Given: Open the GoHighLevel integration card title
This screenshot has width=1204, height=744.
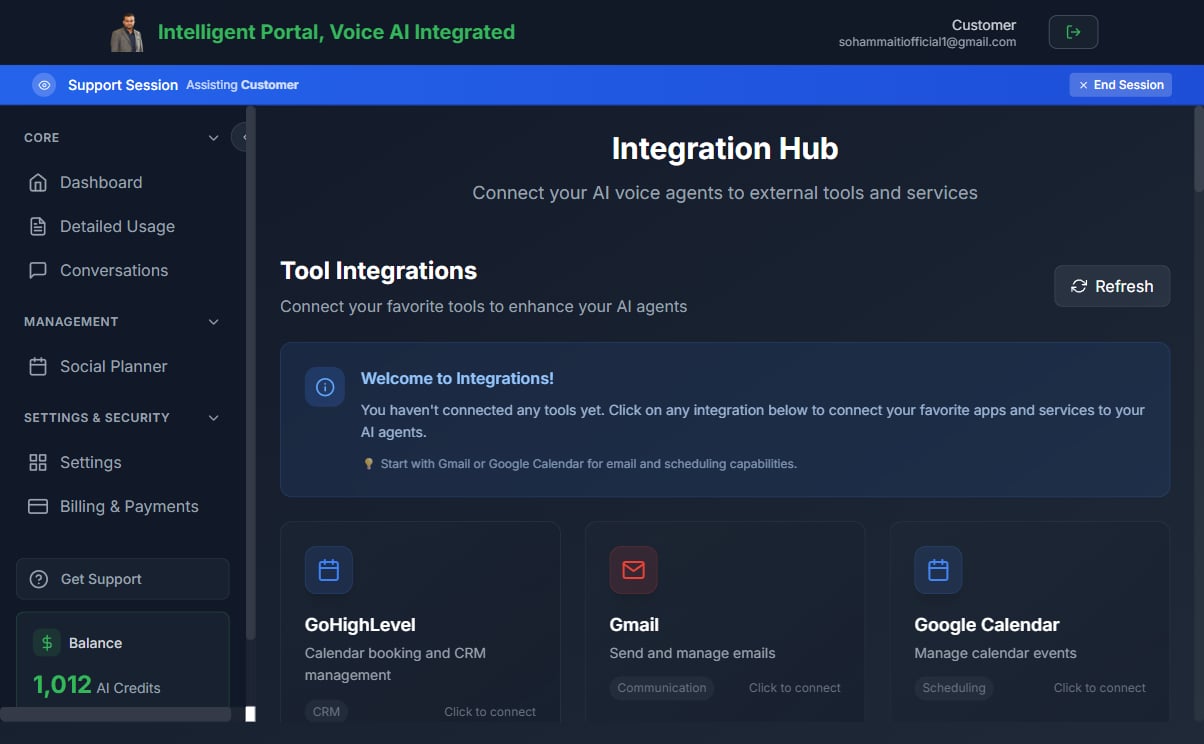Looking at the screenshot, I should 360,625.
